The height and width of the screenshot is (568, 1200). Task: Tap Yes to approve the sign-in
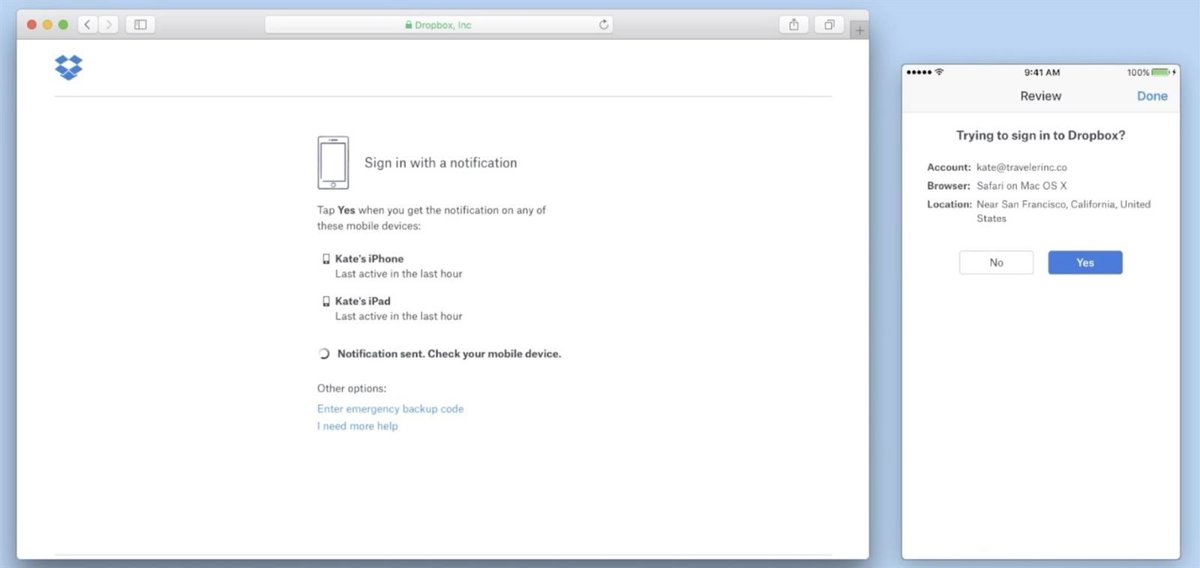pos(1085,263)
